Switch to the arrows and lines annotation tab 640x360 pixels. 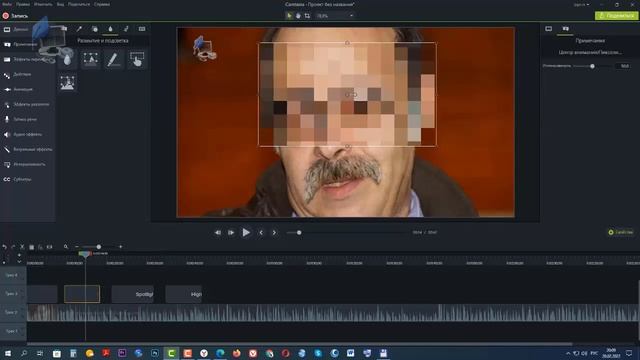(79, 29)
